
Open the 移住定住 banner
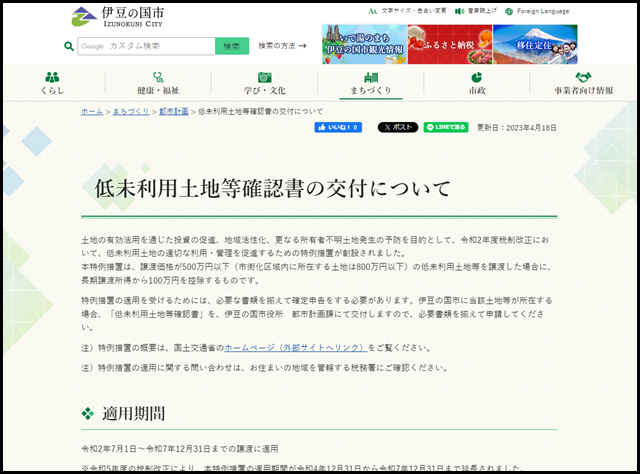click(x=535, y=44)
